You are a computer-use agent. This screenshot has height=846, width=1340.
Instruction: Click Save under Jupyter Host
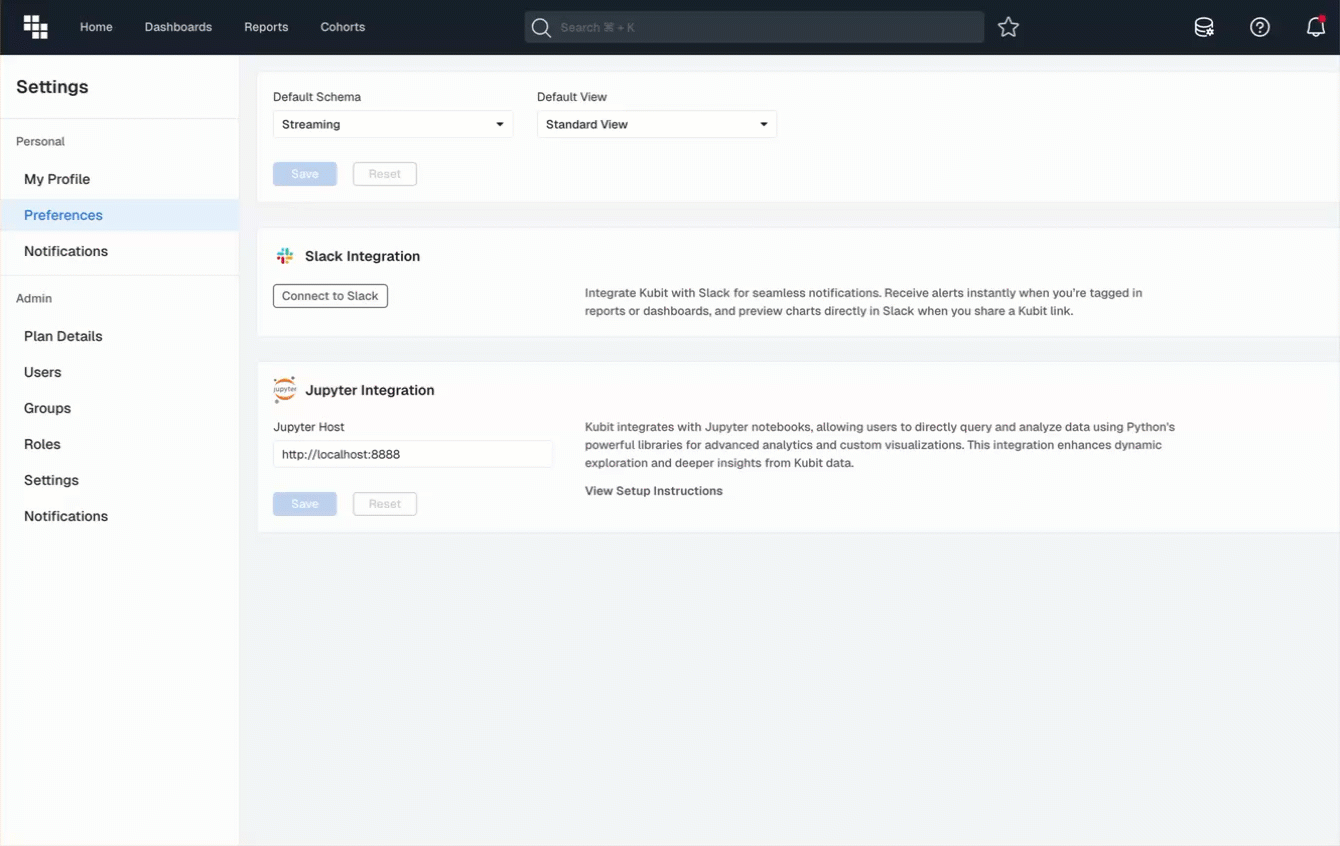305,504
